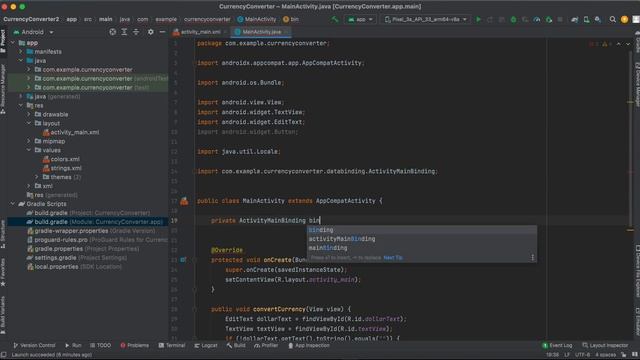This screenshot has width=640, height=360.
Task: Open the app run configuration dropdown
Action: tap(360, 19)
